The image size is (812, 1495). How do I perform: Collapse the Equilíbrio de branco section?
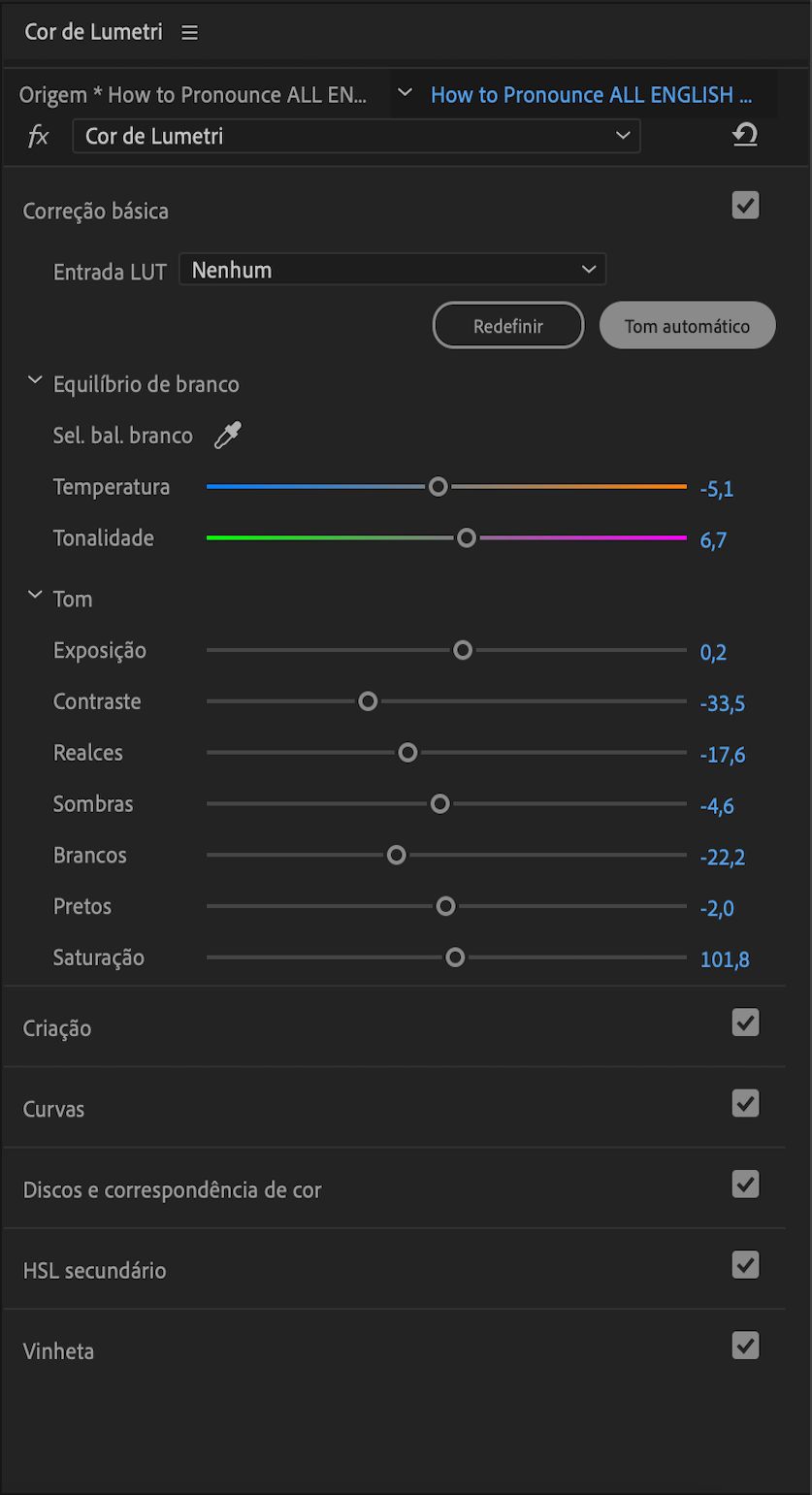pos(35,382)
